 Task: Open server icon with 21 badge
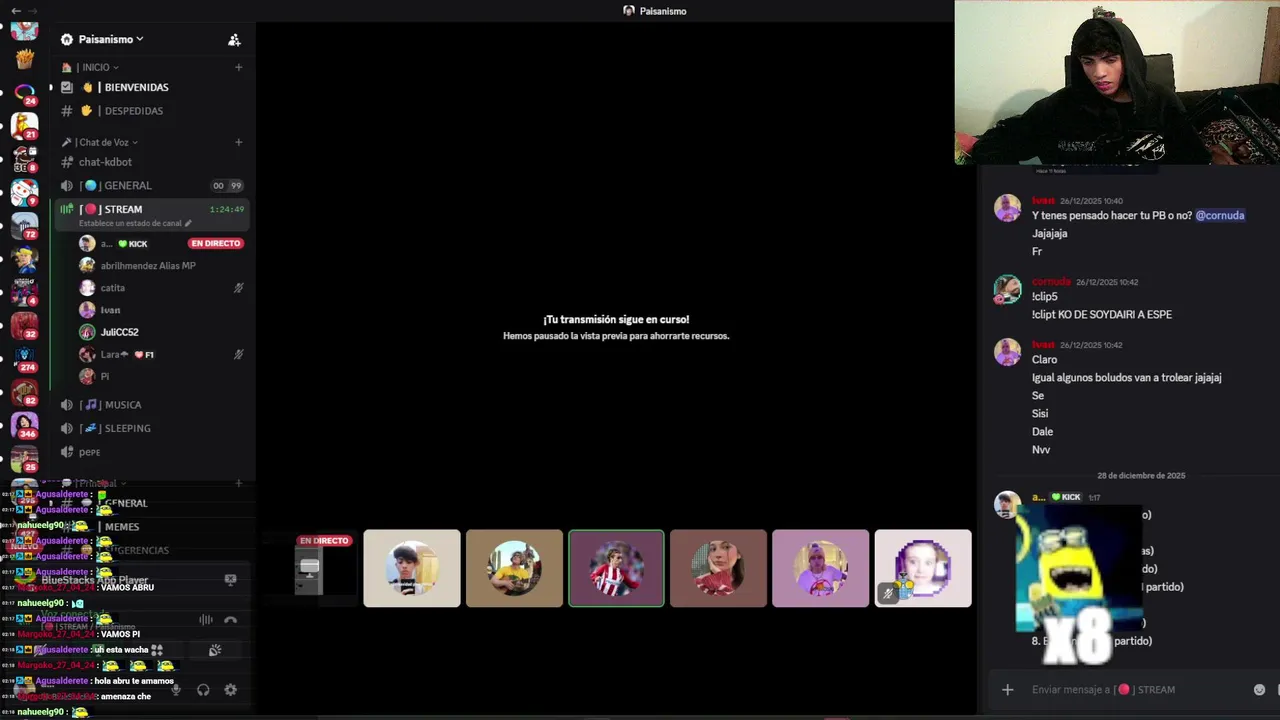[24, 126]
